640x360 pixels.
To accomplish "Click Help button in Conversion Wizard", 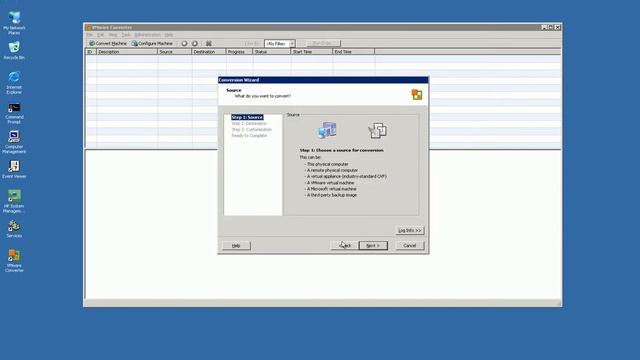I will point(236,246).
